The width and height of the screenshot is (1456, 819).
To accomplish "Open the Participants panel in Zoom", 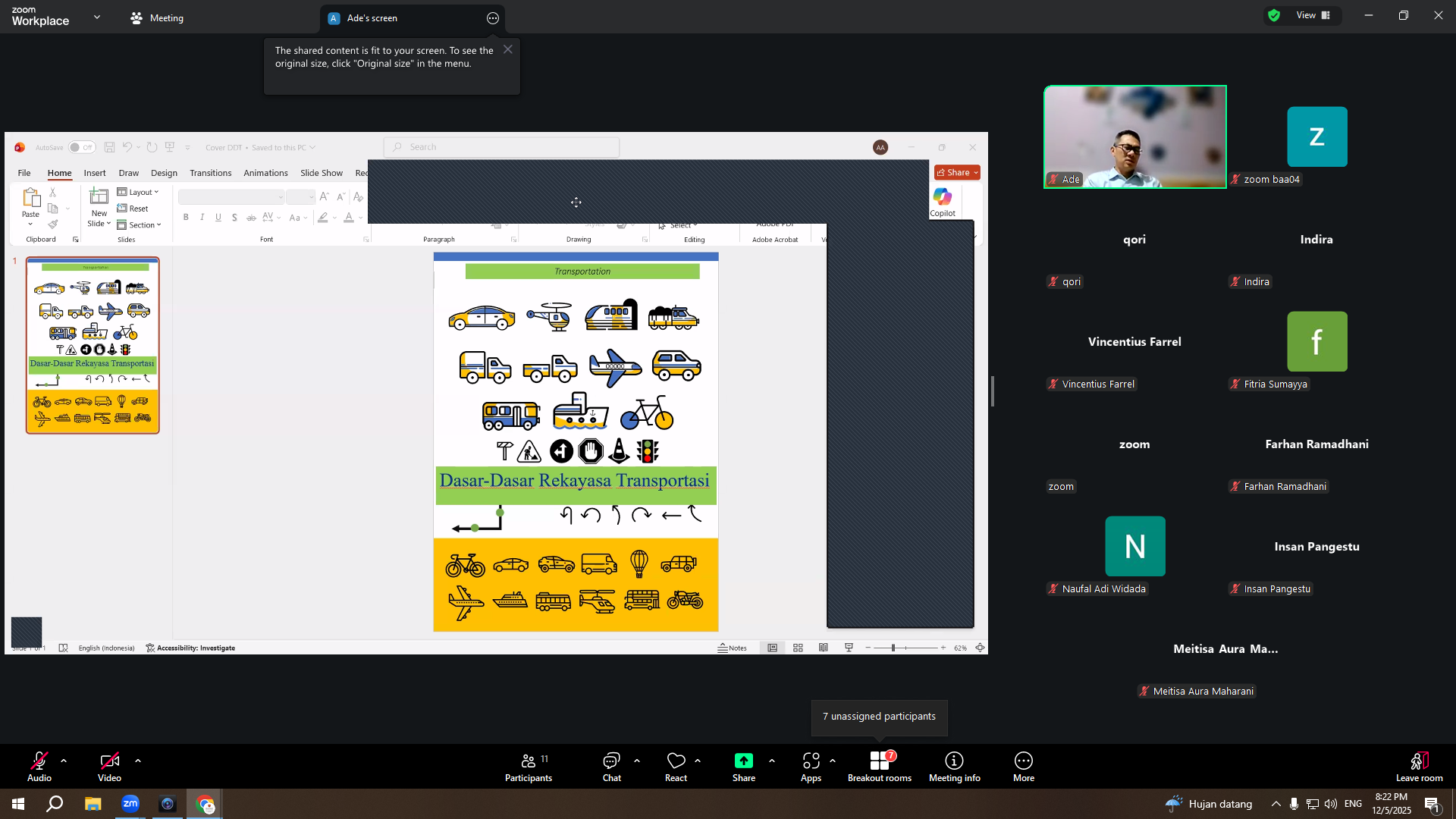I will coord(529,767).
